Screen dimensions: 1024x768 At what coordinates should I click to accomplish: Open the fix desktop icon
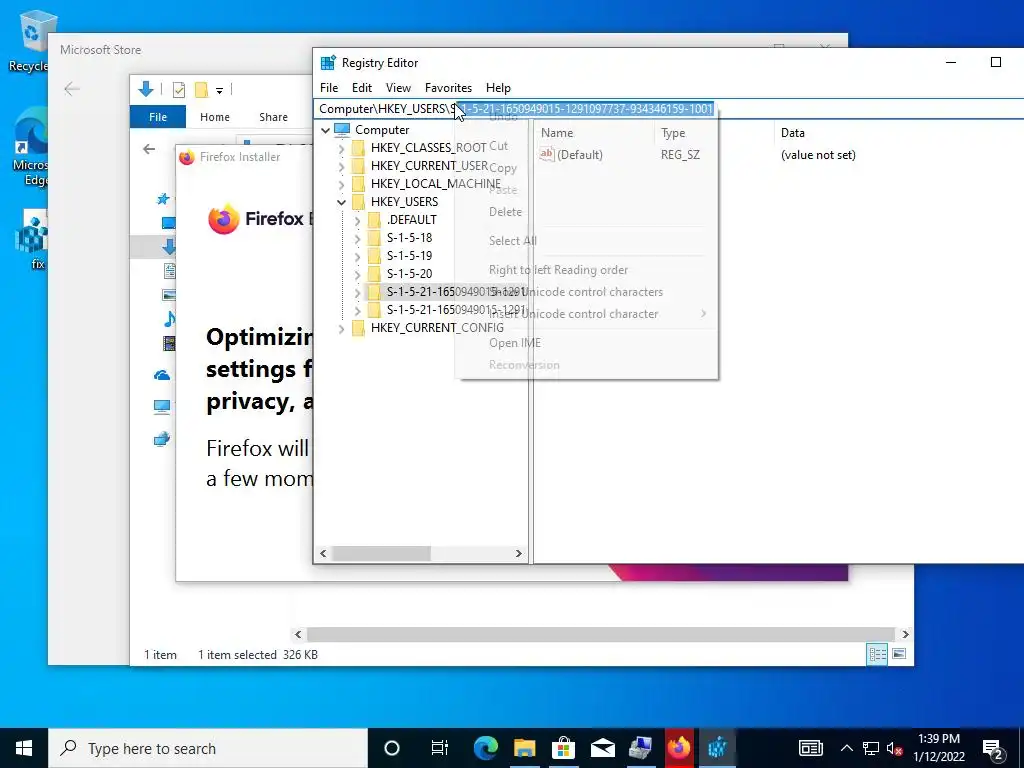pyautogui.click(x=31, y=239)
